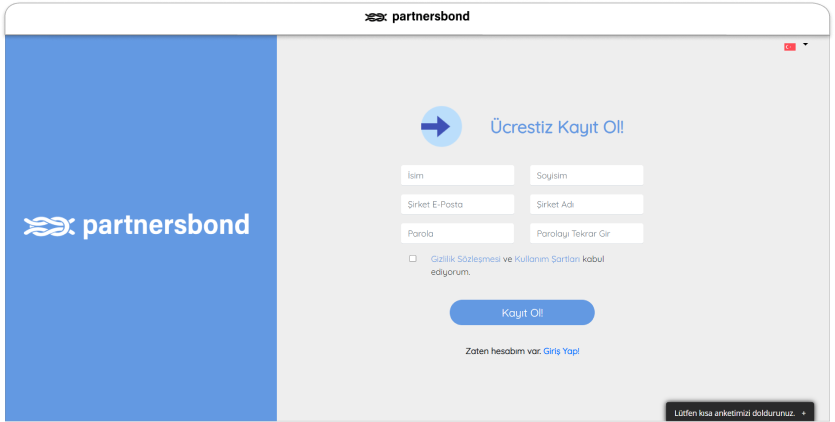
Task: Click the Turkish flag language icon
Action: coord(790,47)
